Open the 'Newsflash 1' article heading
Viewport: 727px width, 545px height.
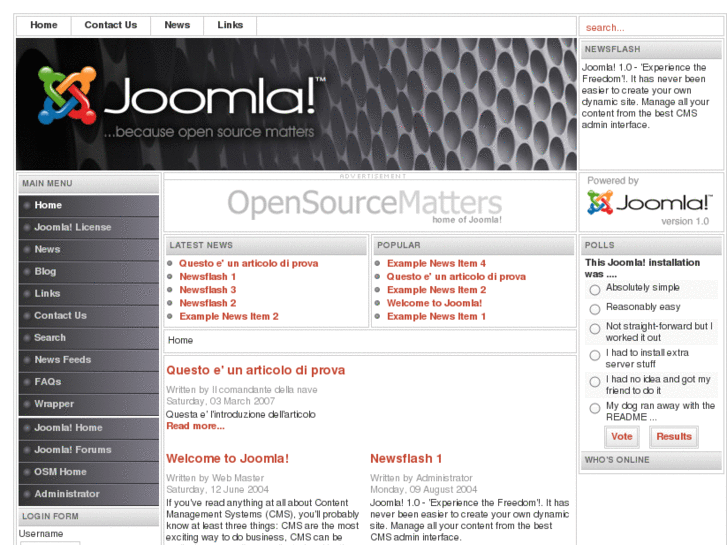click(406, 459)
